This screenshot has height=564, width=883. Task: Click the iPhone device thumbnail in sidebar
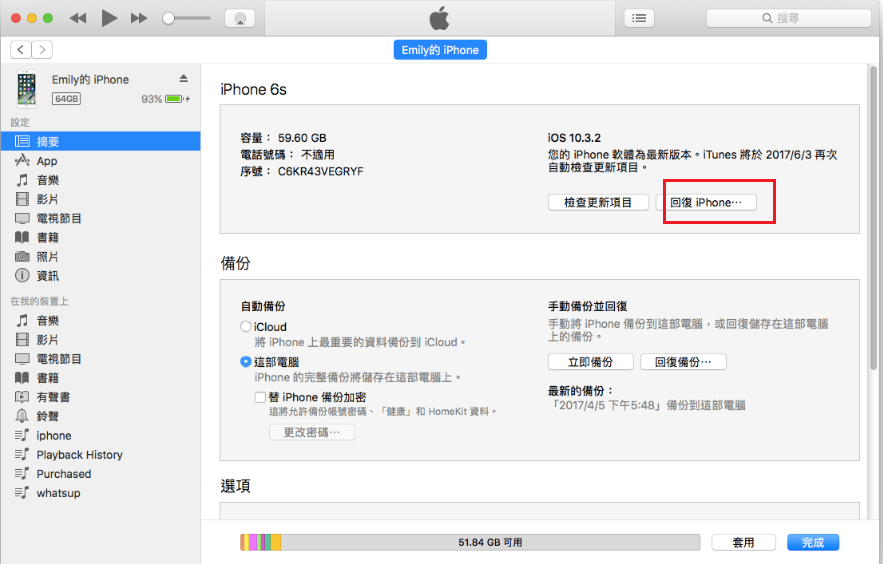click(26, 89)
